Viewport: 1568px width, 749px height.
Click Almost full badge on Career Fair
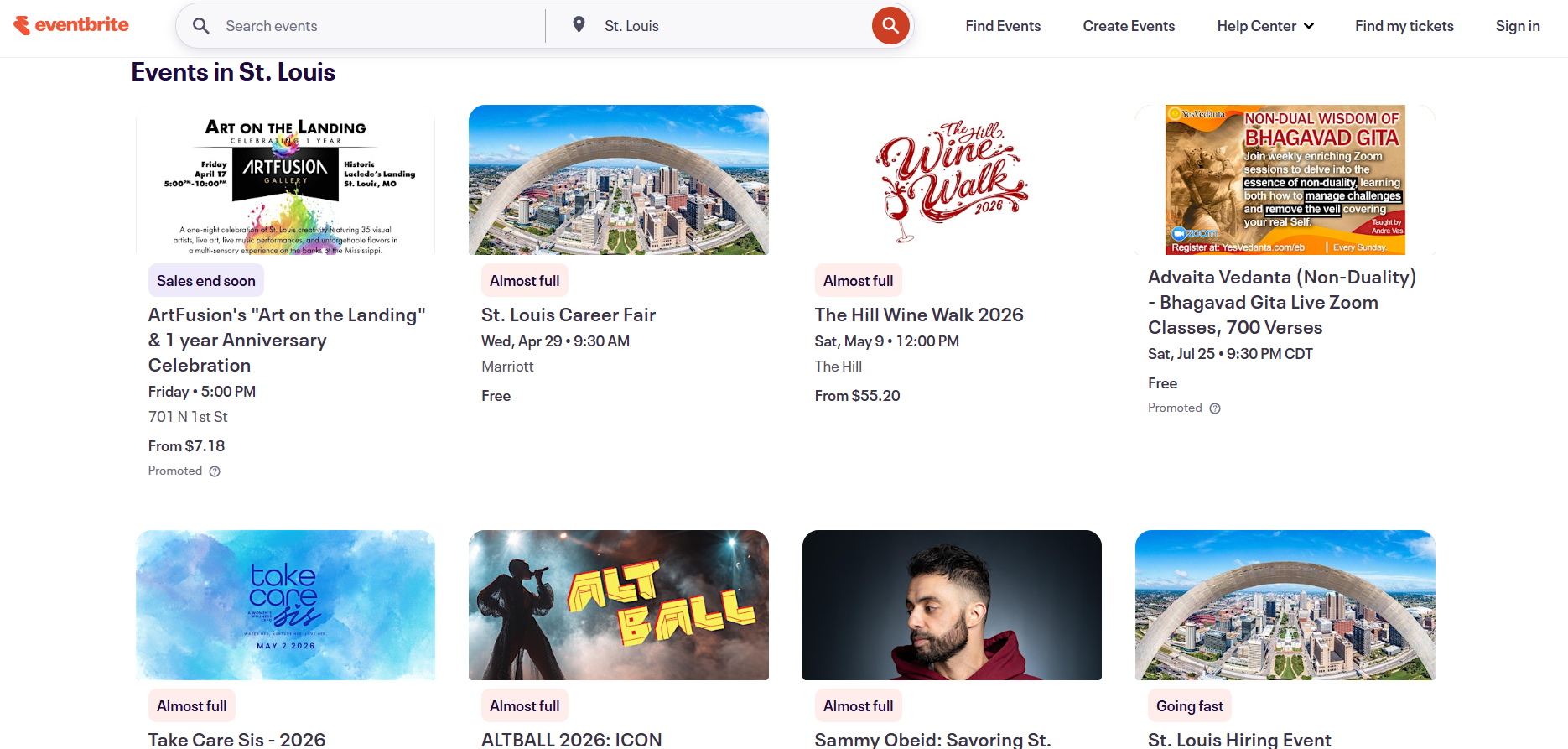(525, 281)
